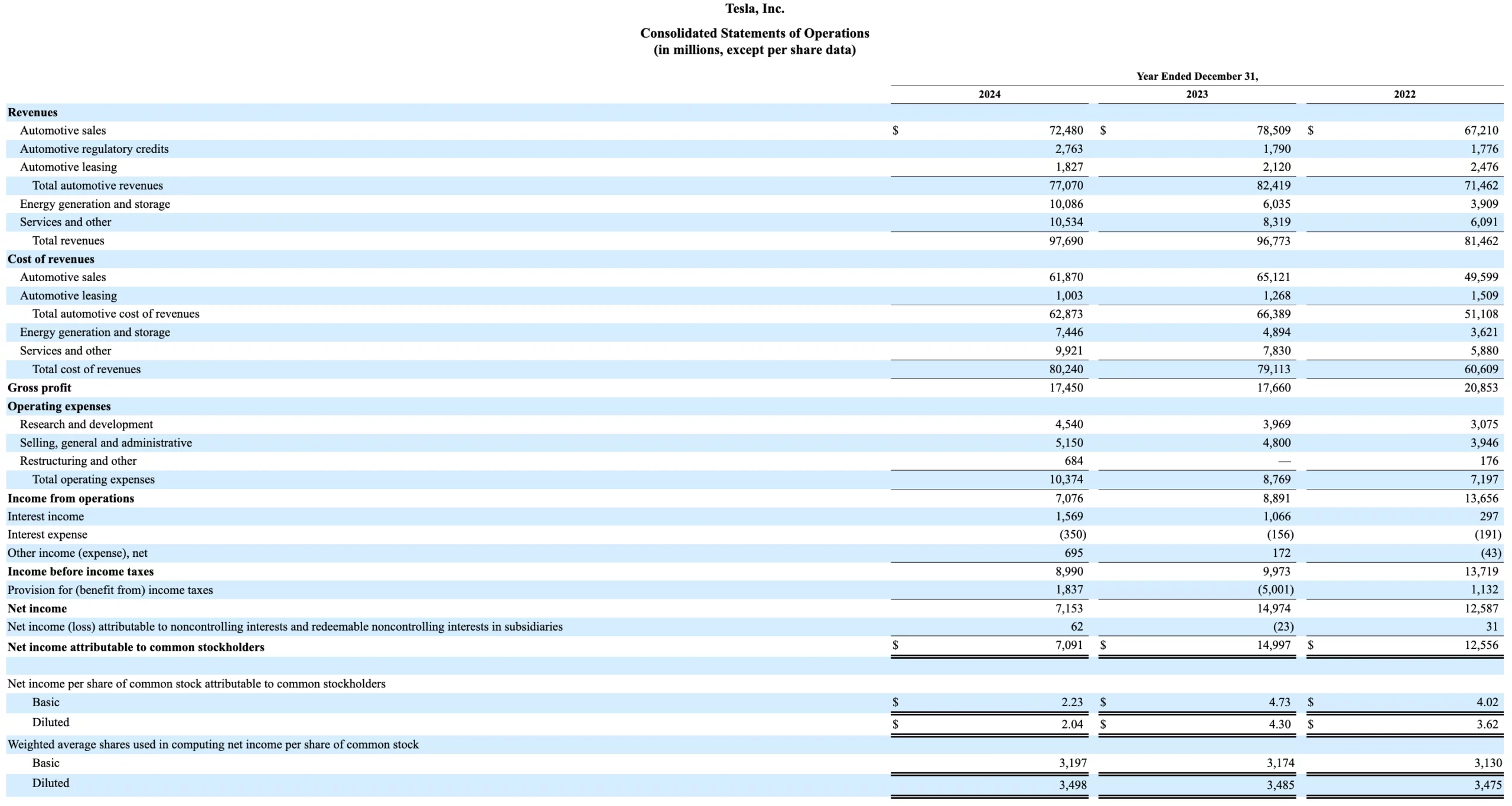Click 'Selling, general and administrative' label

pyautogui.click(x=106, y=443)
